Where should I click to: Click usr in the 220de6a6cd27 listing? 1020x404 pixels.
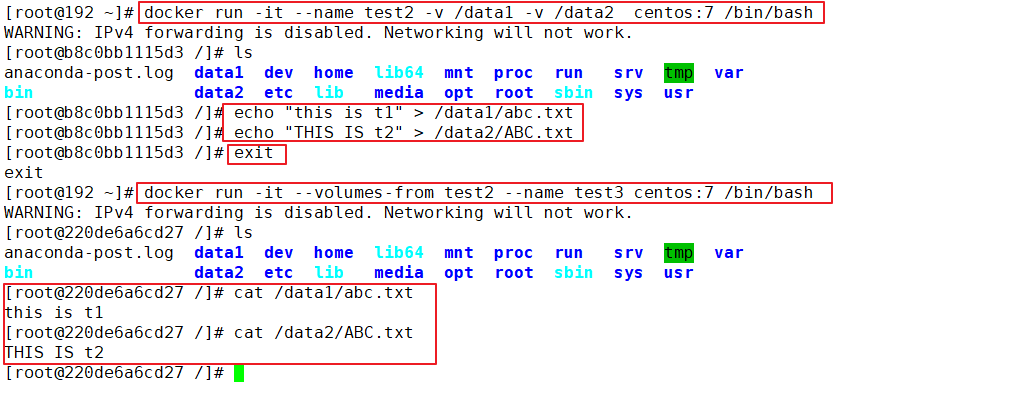click(678, 273)
